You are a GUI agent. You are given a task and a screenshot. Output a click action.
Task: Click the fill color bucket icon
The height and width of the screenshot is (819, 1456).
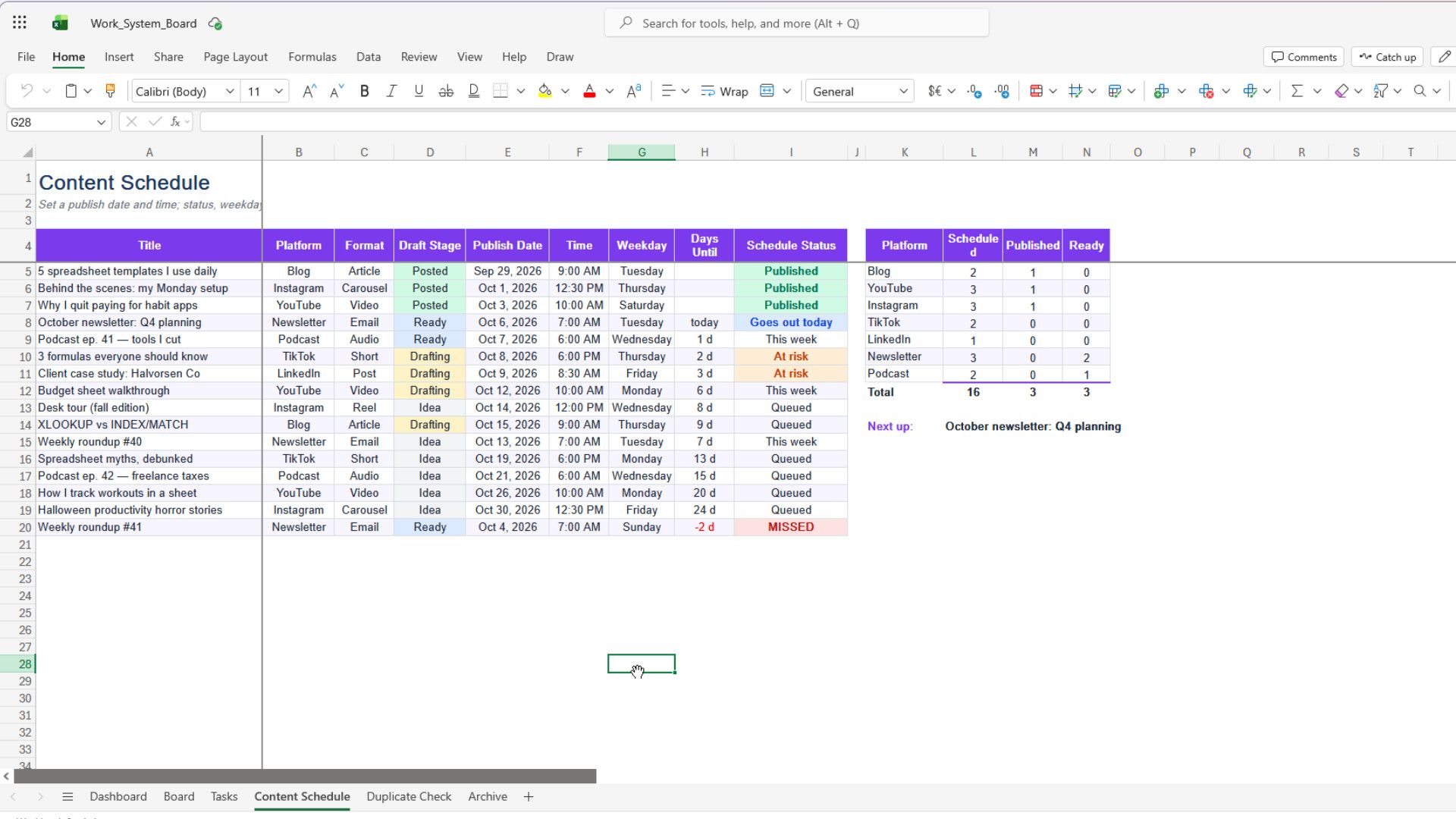pos(544,91)
